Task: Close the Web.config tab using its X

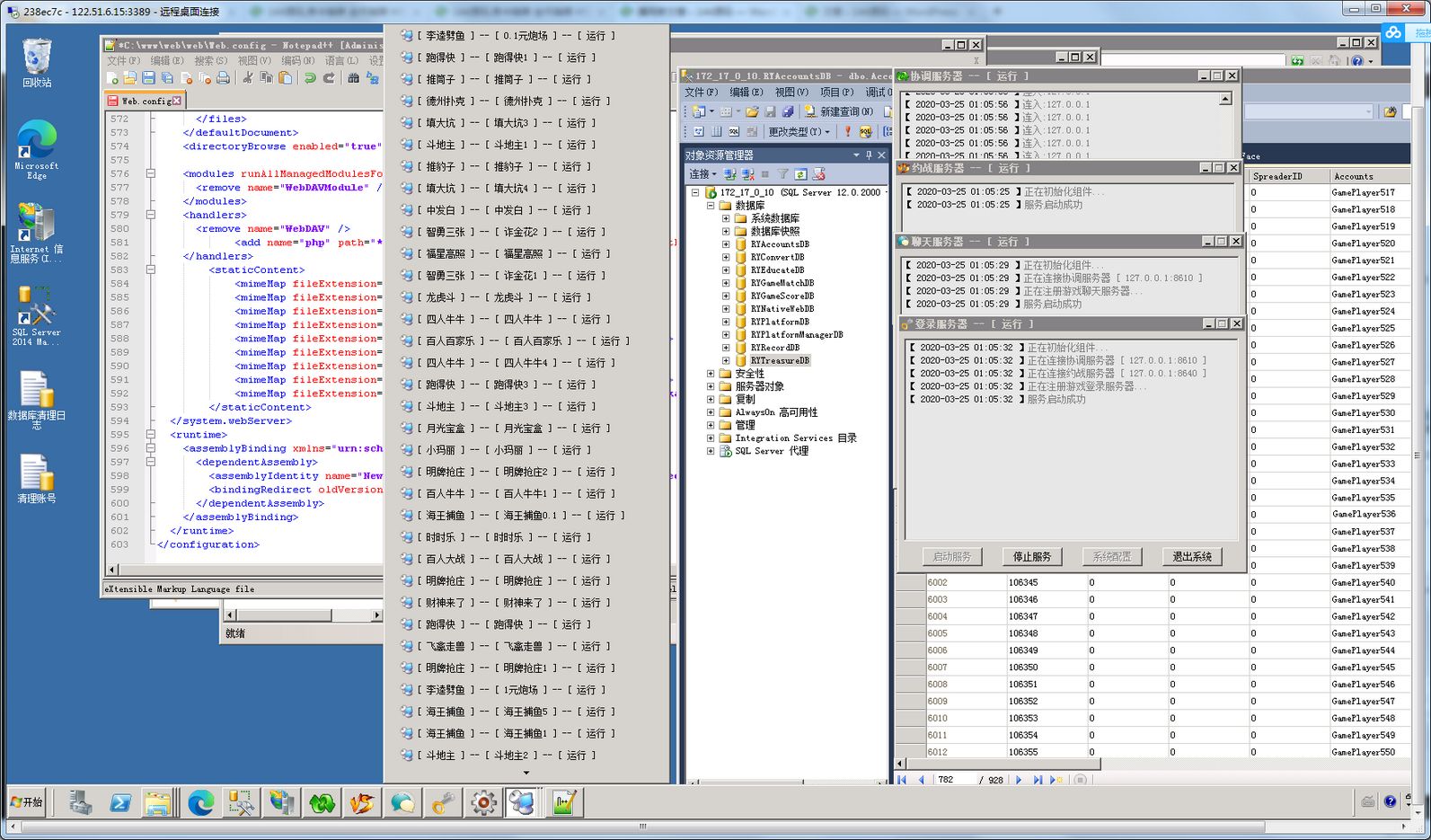Action: tap(177, 101)
